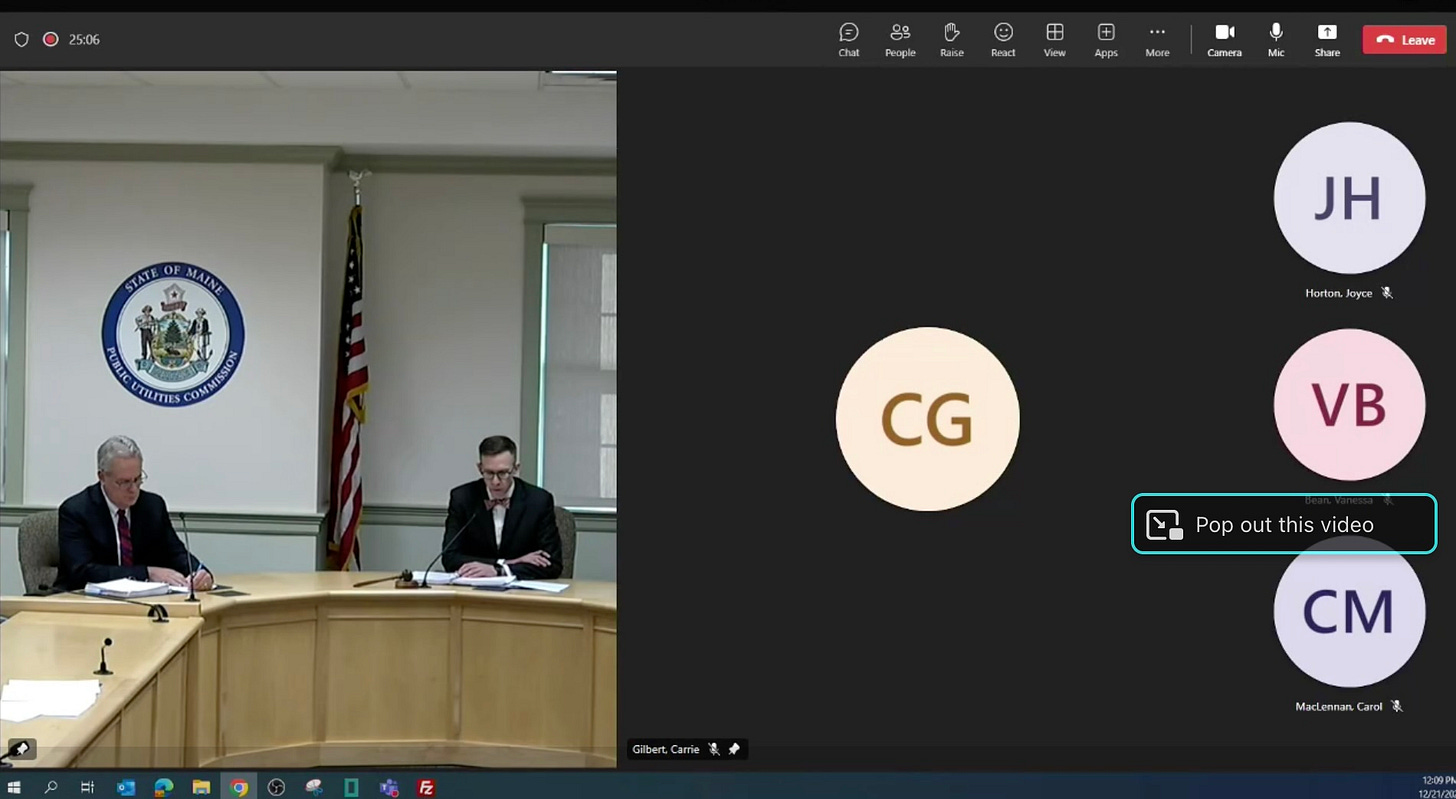Toggle the Mic mute
The height and width of the screenshot is (799, 1456).
tap(1276, 40)
